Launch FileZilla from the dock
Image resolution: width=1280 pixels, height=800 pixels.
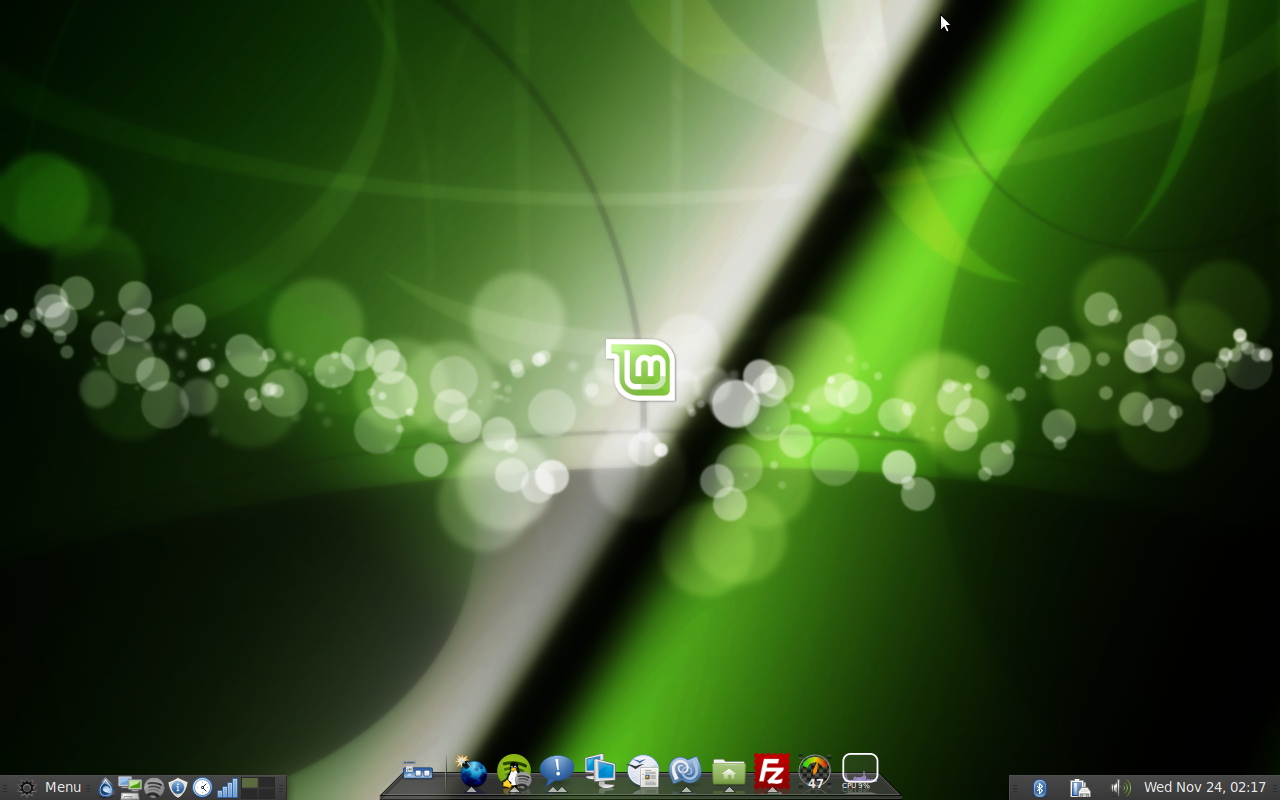772,772
